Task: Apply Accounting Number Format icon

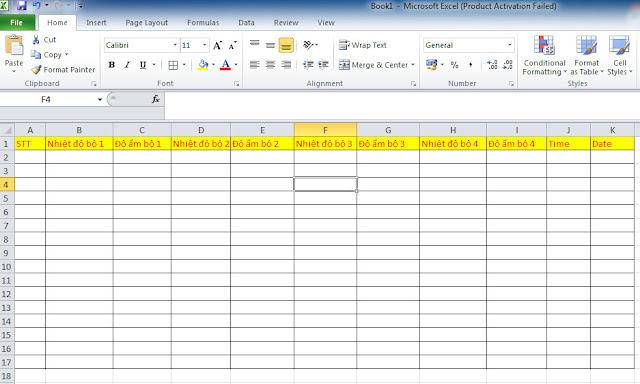Action: (431, 64)
